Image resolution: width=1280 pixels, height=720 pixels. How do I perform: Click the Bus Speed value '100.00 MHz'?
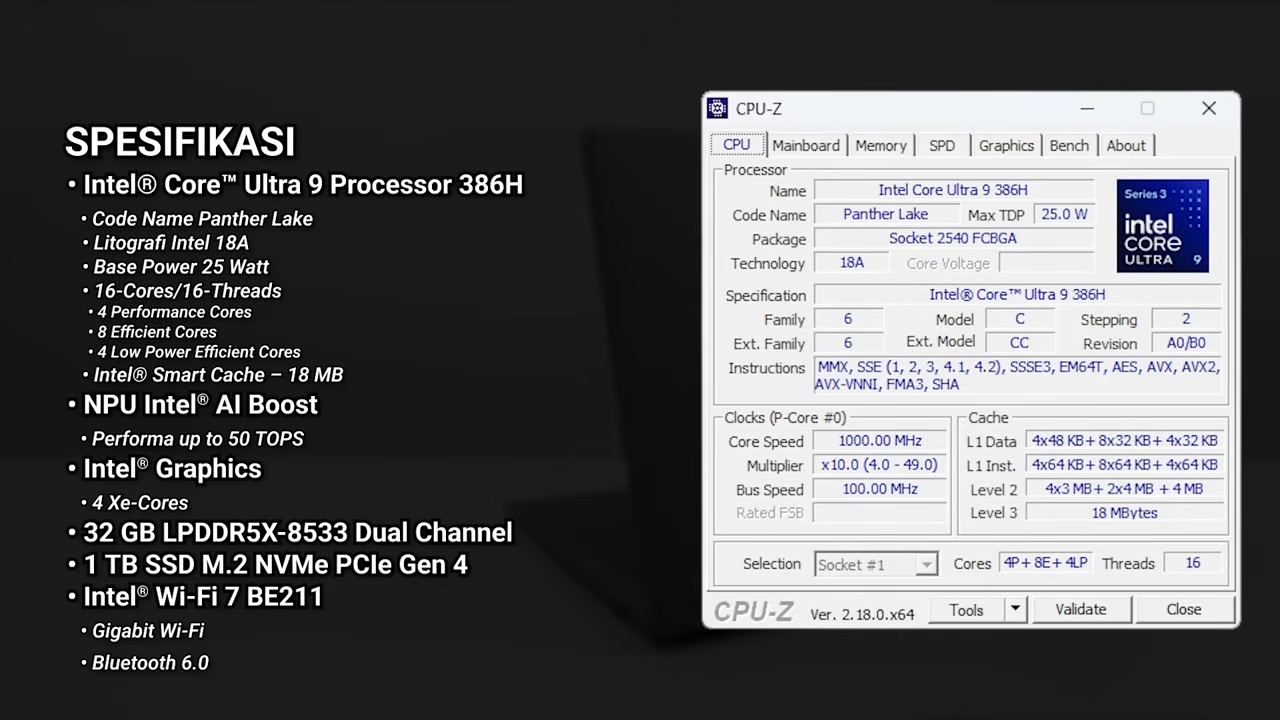click(x=880, y=489)
